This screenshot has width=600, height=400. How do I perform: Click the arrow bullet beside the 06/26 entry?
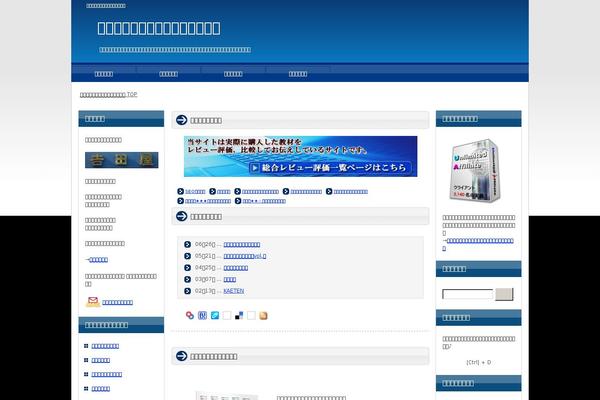coord(188,244)
